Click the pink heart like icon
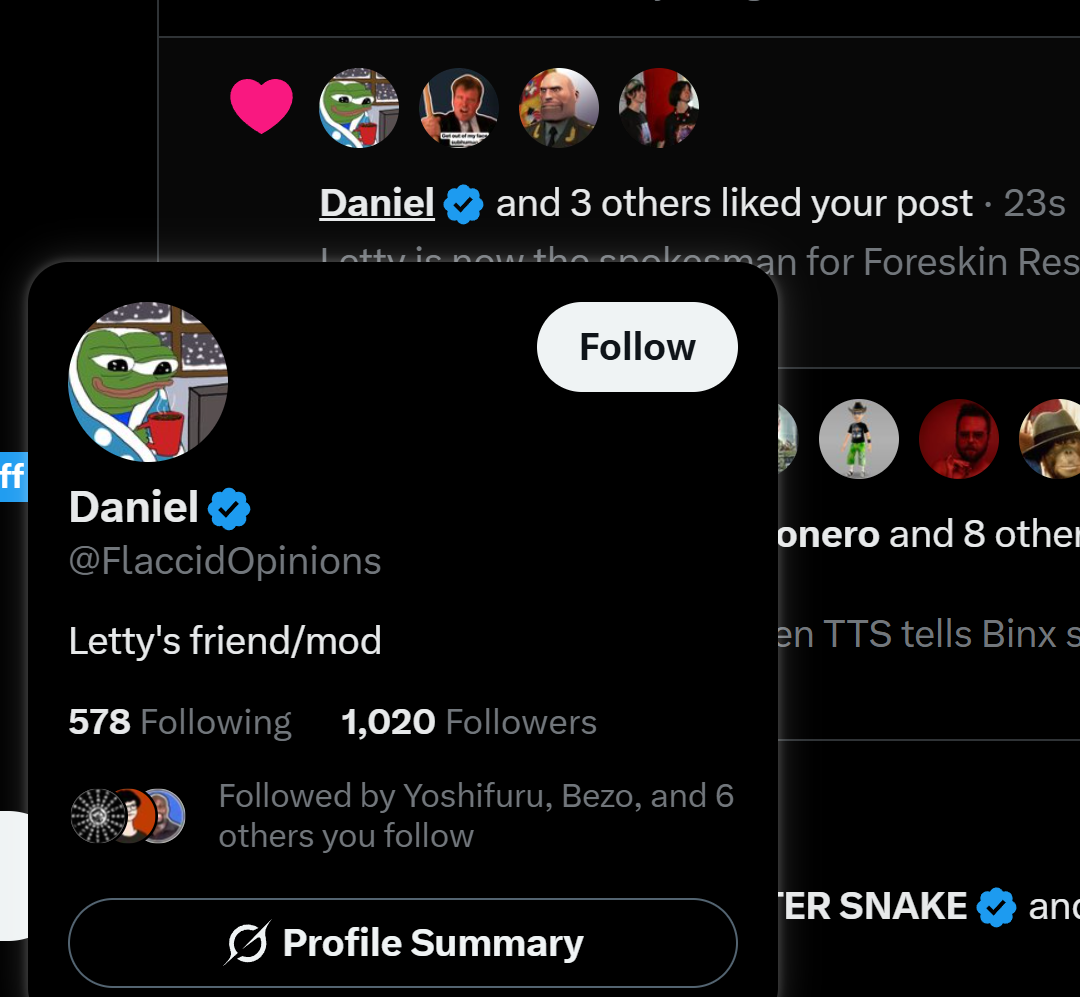 261,105
